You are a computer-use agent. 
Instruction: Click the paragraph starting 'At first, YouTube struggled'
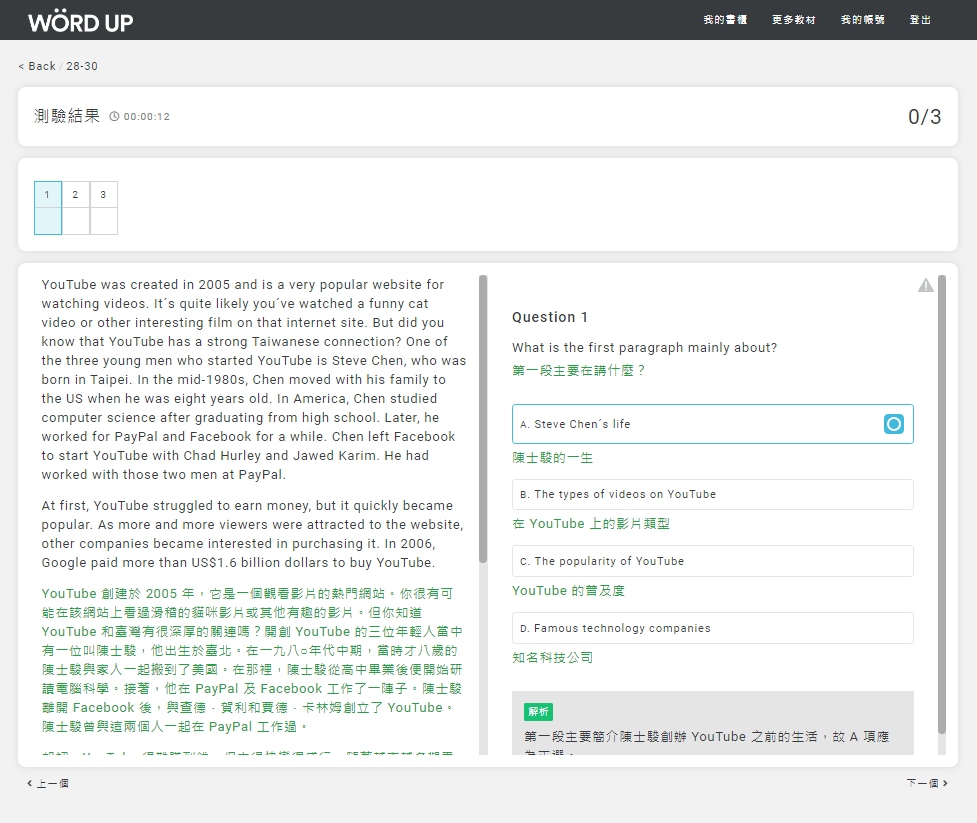pyautogui.click(x=252, y=534)
